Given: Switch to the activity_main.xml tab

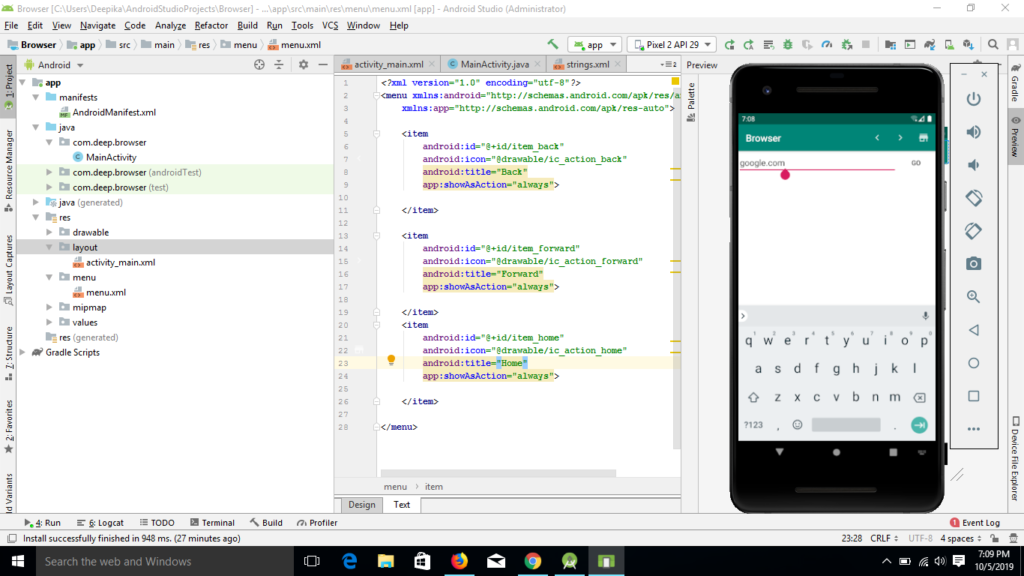Looking at the screenshot, I should click(388, 64).
